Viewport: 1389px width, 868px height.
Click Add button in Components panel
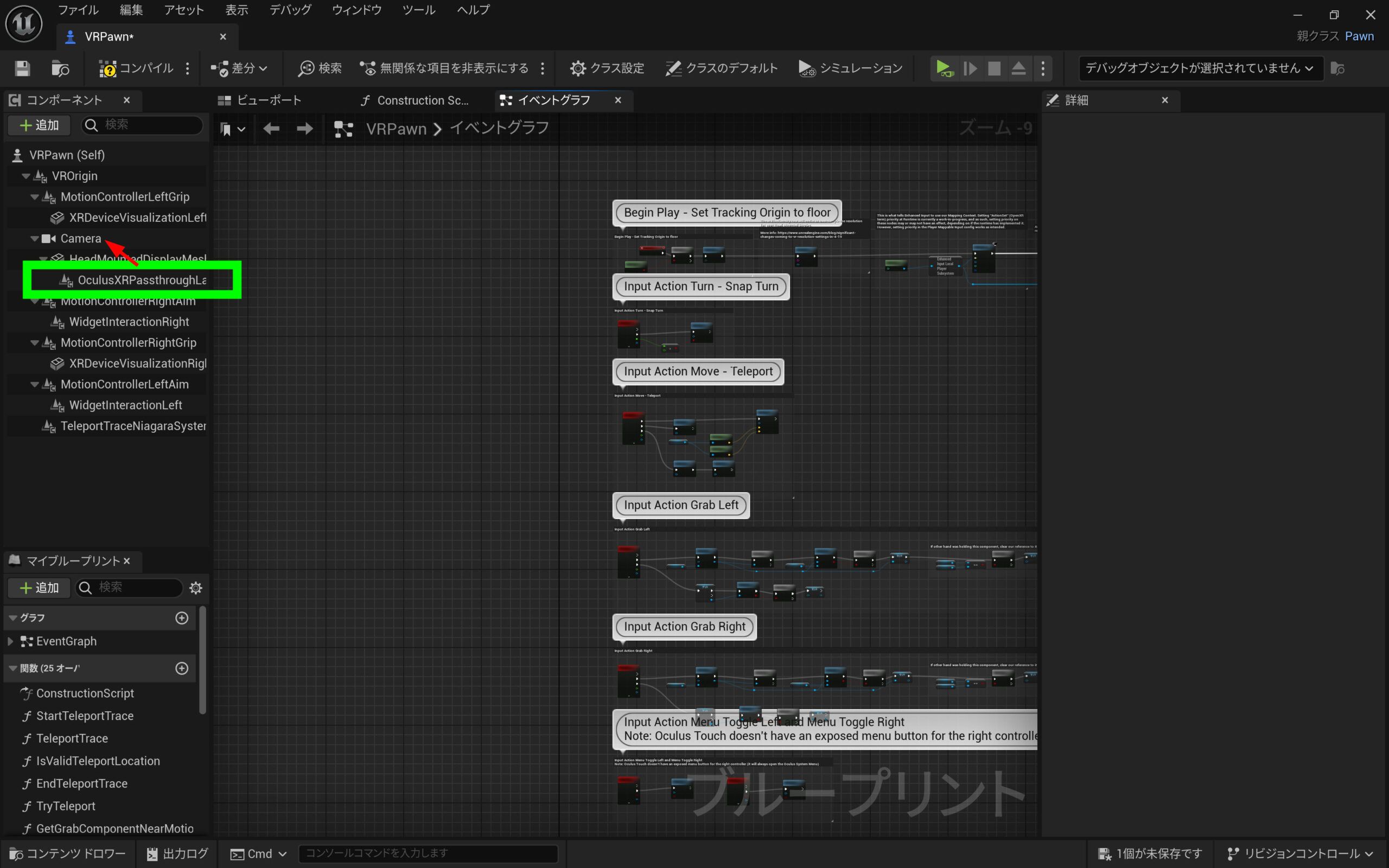pos(39,125)
